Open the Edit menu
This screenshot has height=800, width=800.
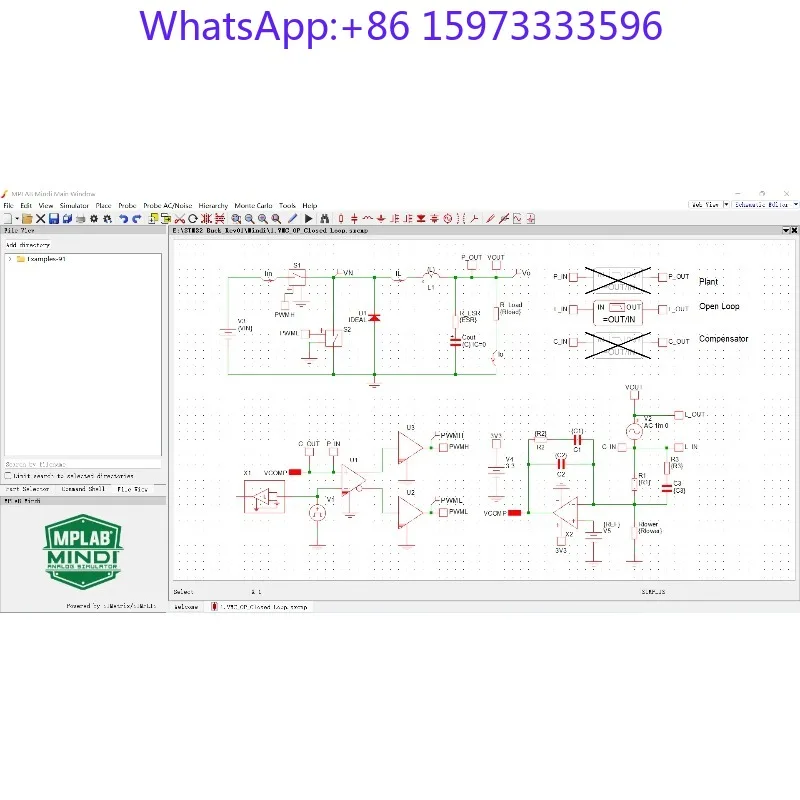coord(26,206)
